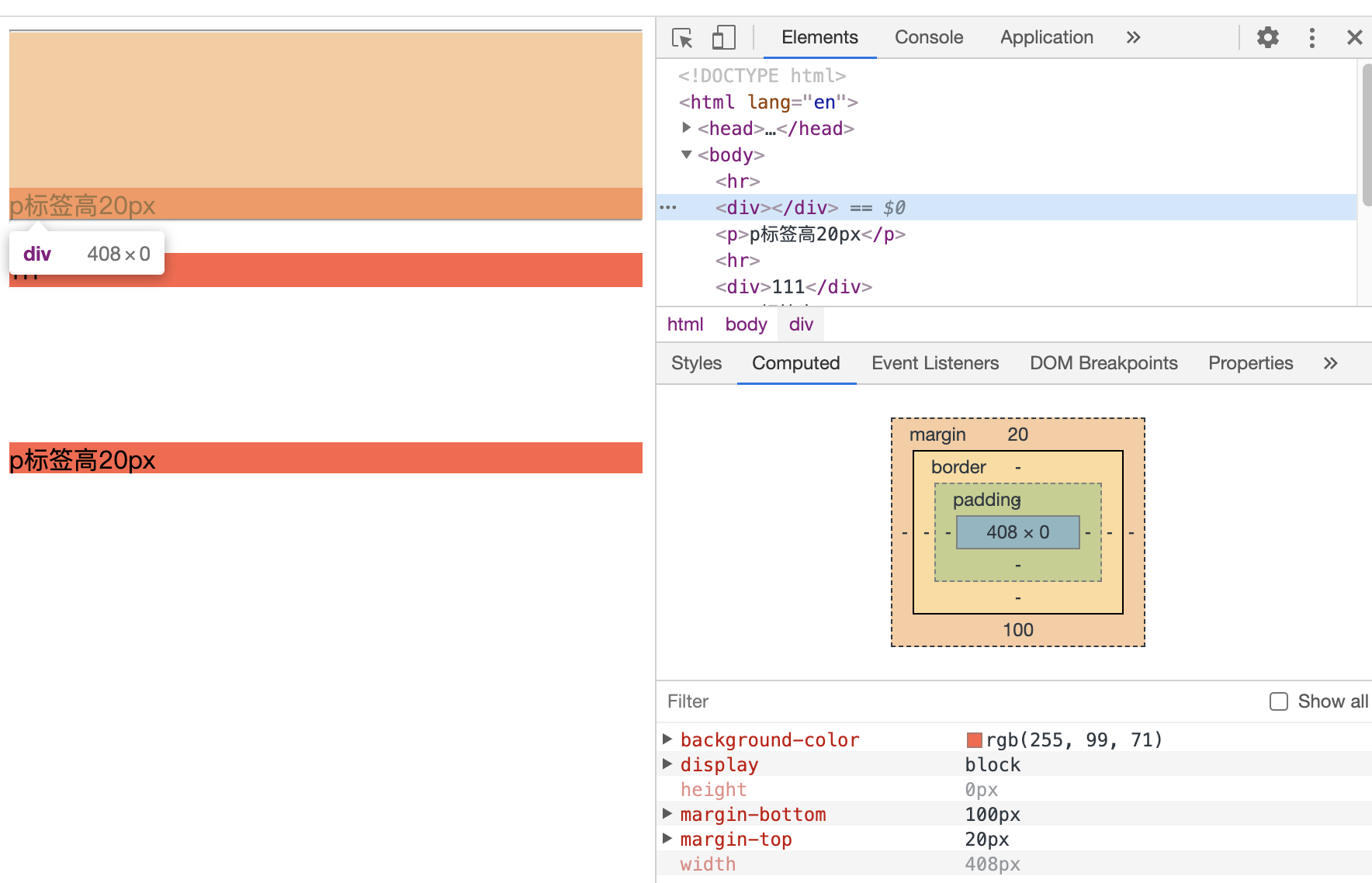
Task: Collapse the body element node
Action: pos(686,154)
